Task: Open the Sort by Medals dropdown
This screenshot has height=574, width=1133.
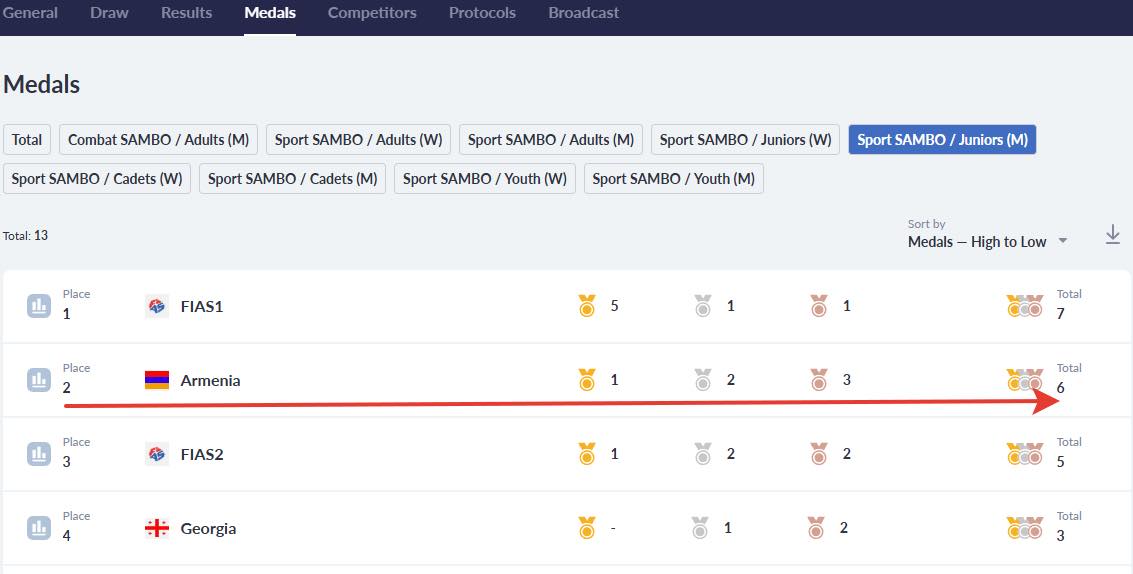Action: tap(977, 241)
